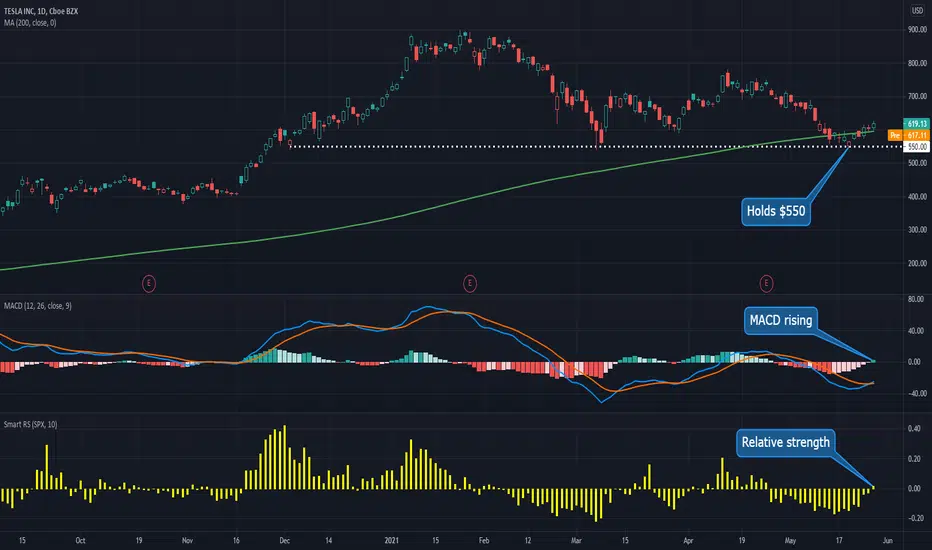932x550 pixels.
Task: Click the 500.00 price axis value
Action: coord(917,163)
